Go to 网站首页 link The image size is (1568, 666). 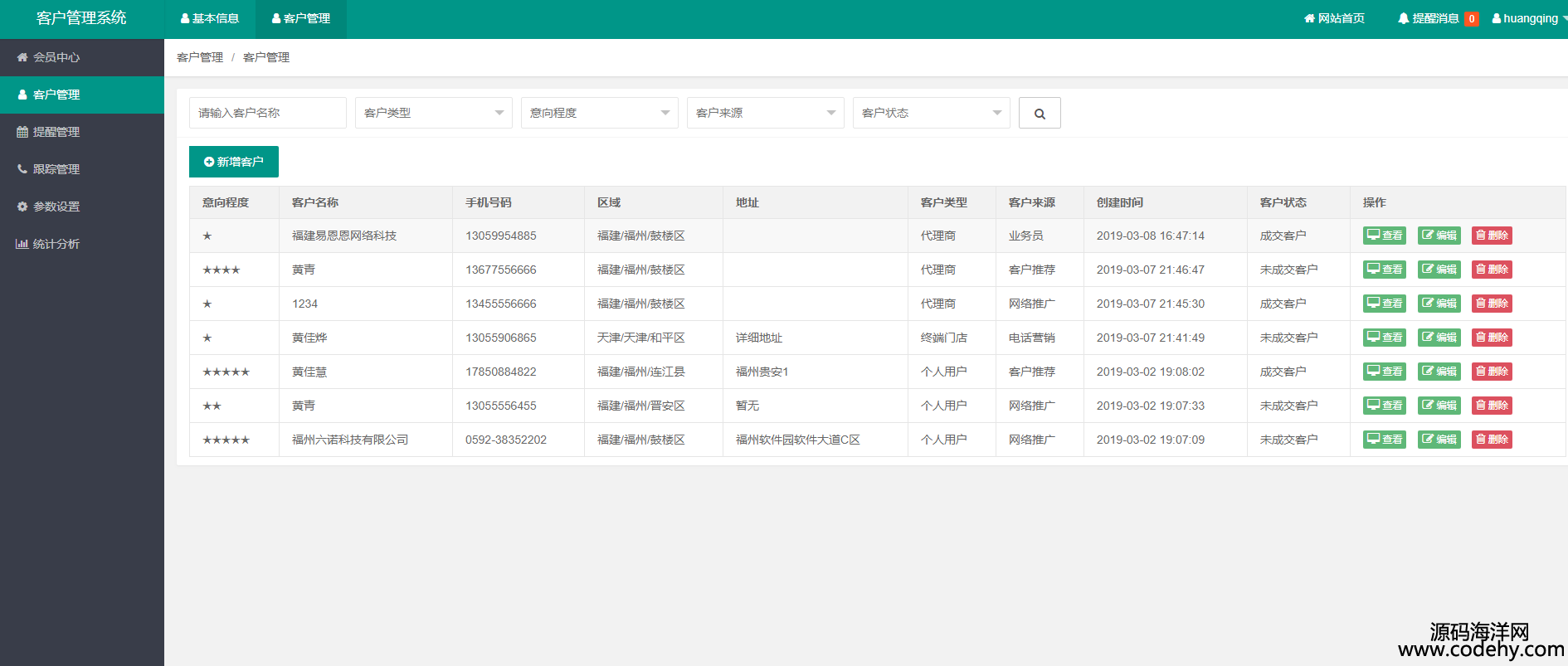click(x=1334, y=18)
